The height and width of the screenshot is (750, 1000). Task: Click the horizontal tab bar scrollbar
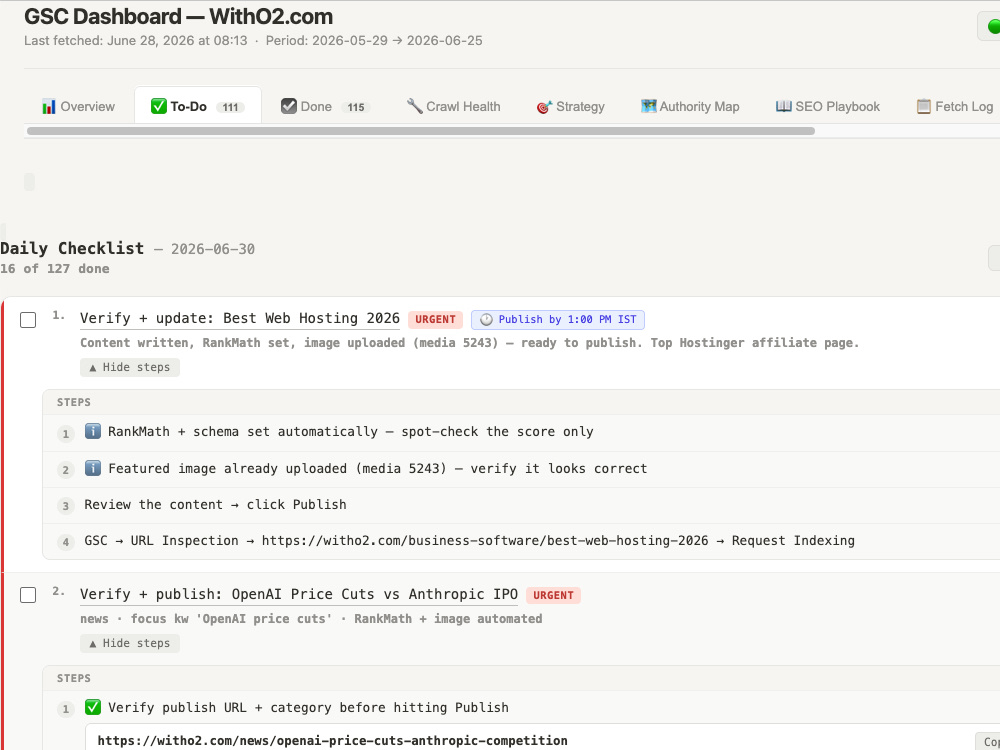pos(421,131)
